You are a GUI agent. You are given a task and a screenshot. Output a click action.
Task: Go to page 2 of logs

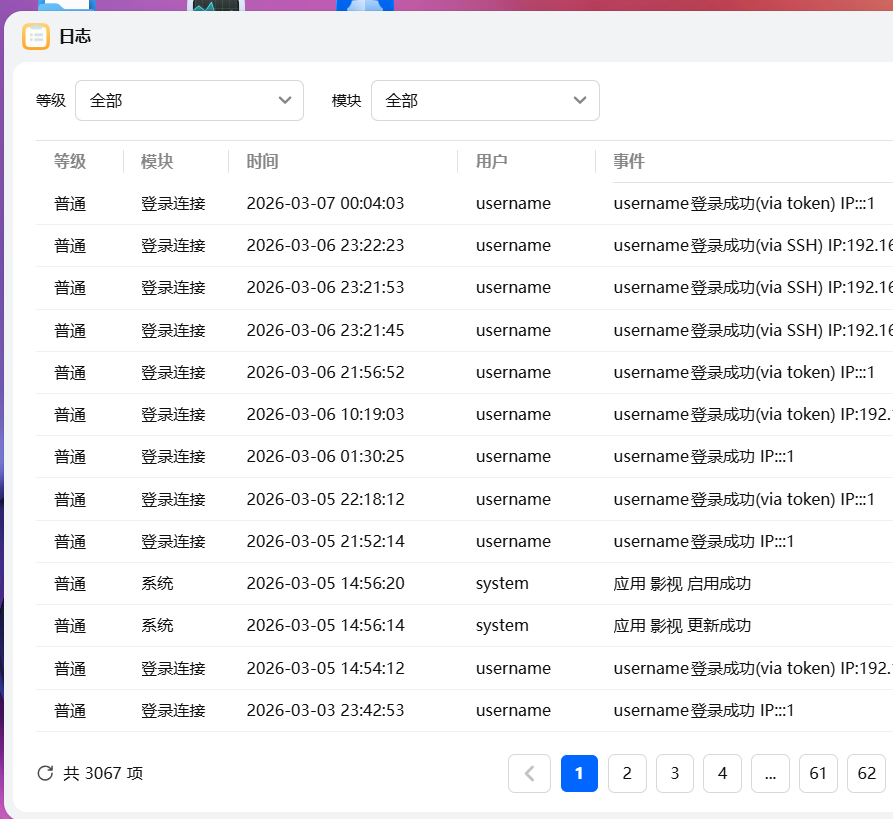coord(627,773)
